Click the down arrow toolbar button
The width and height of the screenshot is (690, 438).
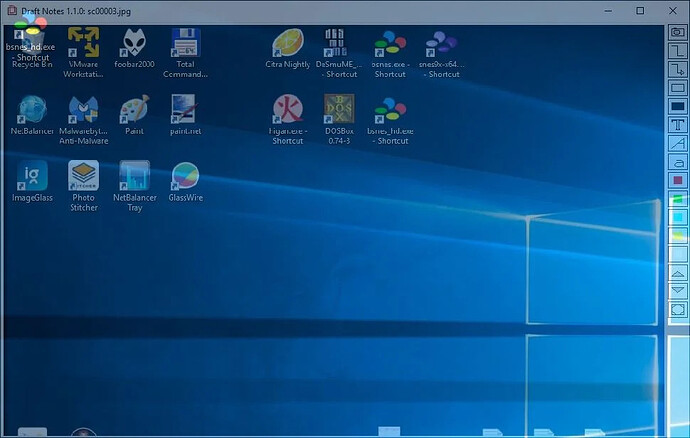(x=678, y=290)
